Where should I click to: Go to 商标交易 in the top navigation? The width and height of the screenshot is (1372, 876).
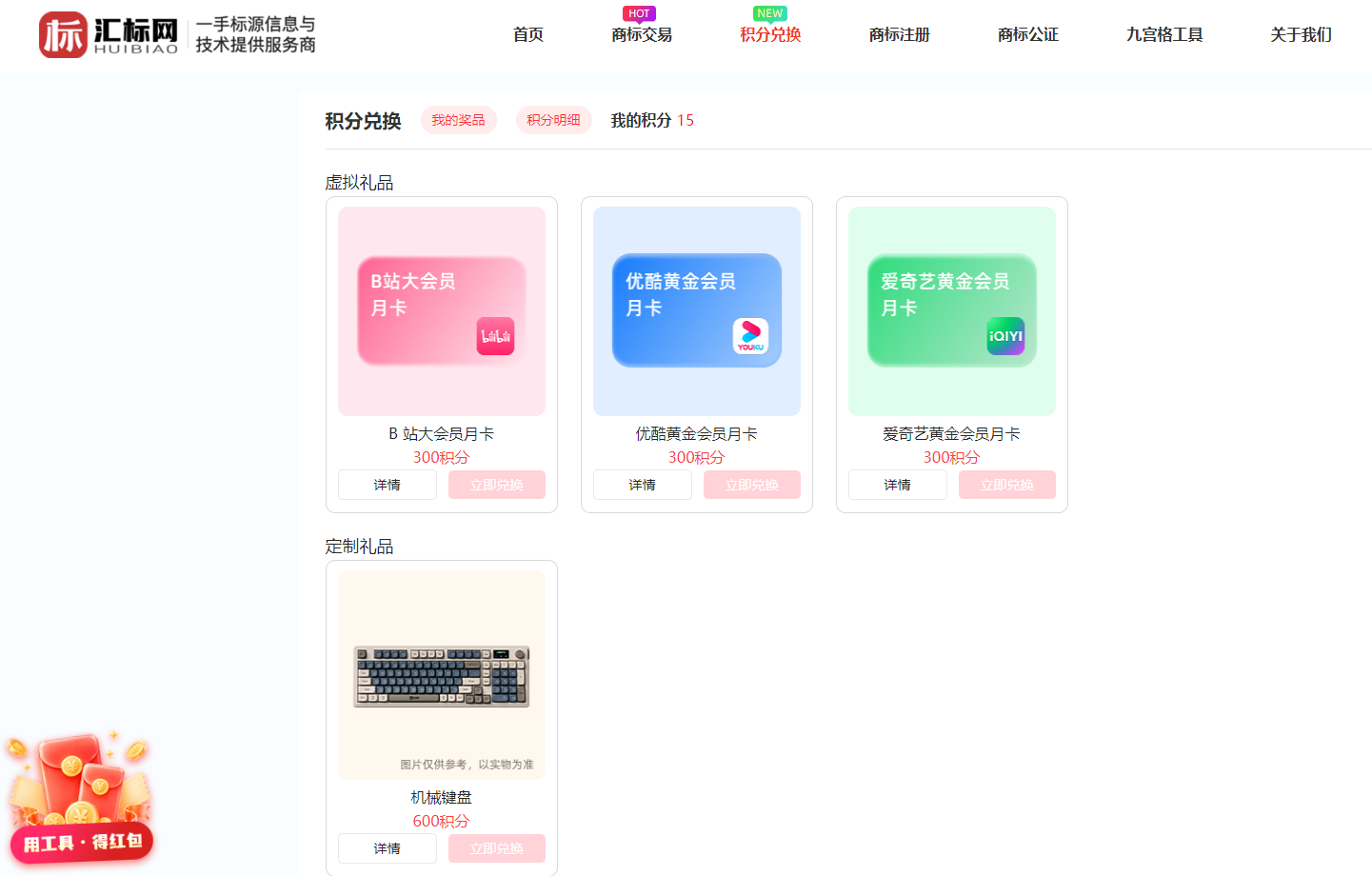point(642,35)
